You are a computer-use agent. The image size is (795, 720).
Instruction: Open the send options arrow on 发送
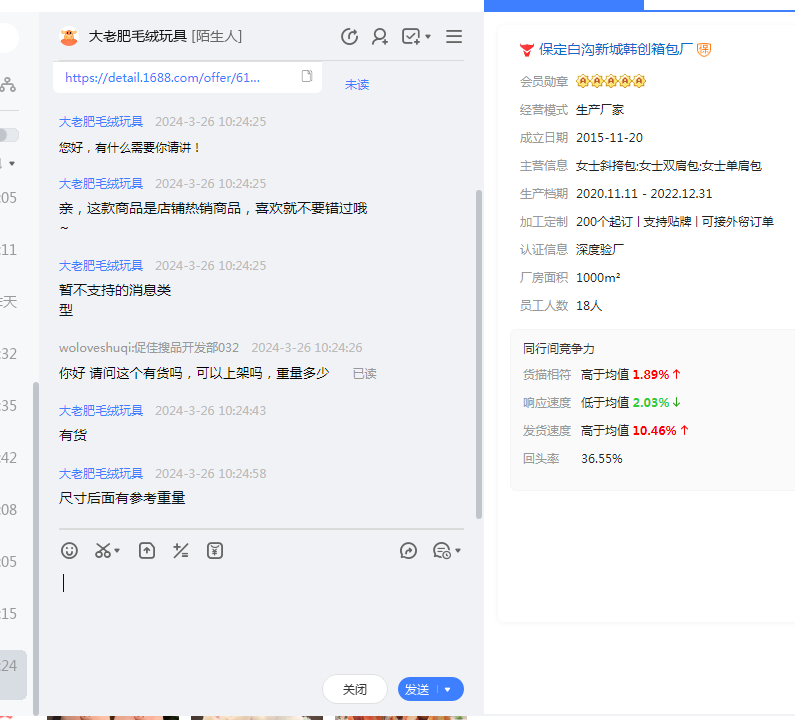point(448,690)
